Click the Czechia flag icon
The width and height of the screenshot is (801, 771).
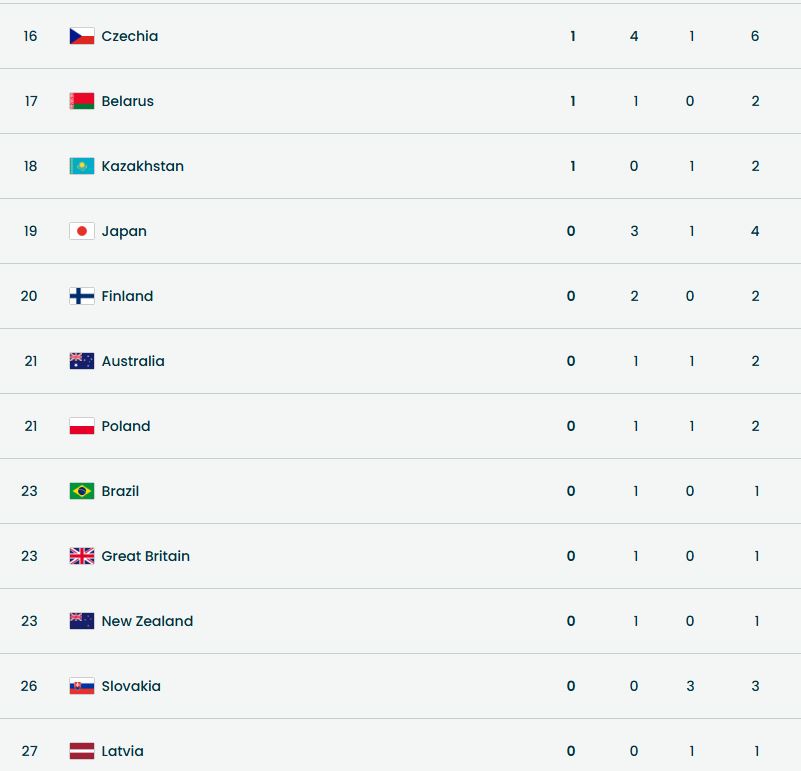coord(81,36)
